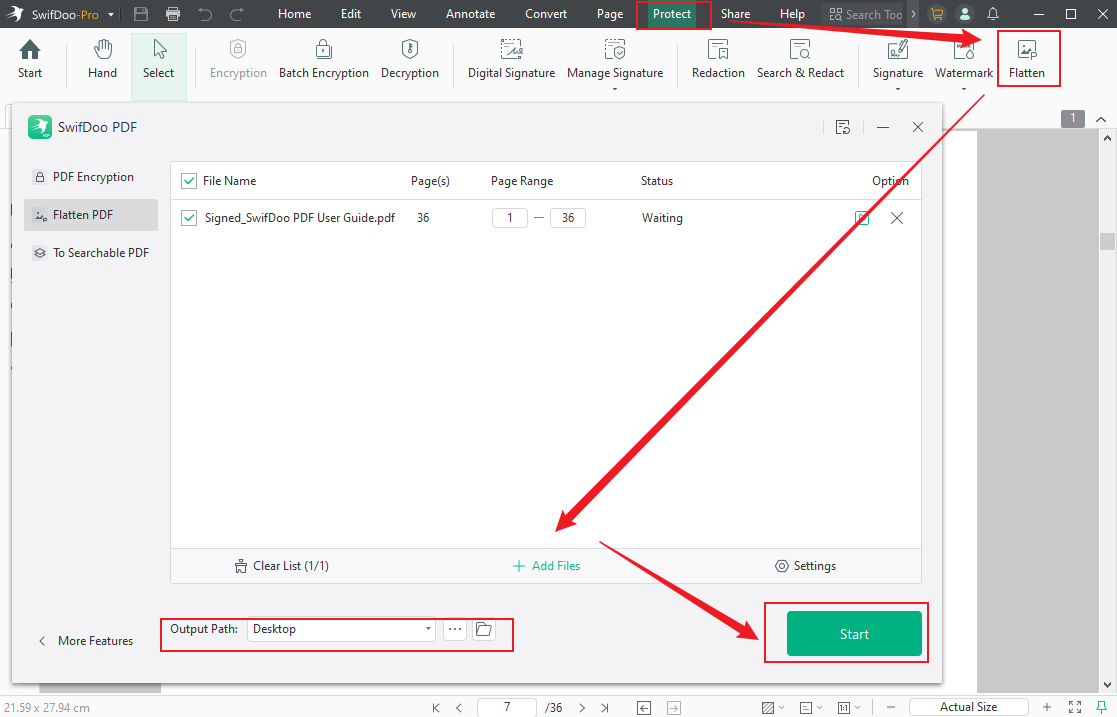This screenshot has width=1117, height=717.
Task: Open the Output Path dropdown
Action: [x=428, y=629]
